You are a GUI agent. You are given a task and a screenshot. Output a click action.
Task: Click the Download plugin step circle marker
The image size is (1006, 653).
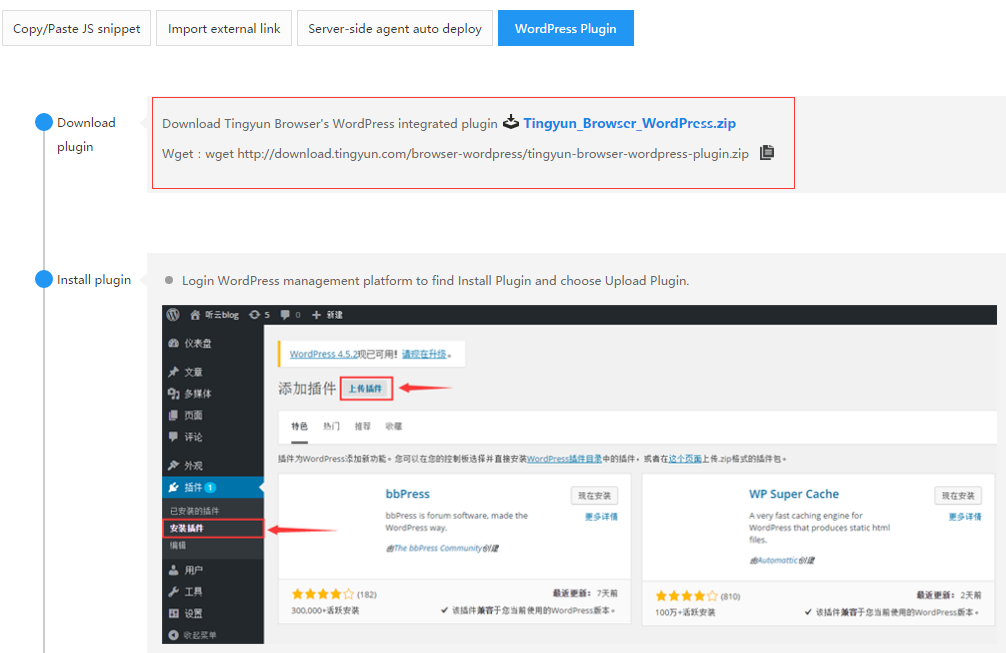tap(44, 122)
